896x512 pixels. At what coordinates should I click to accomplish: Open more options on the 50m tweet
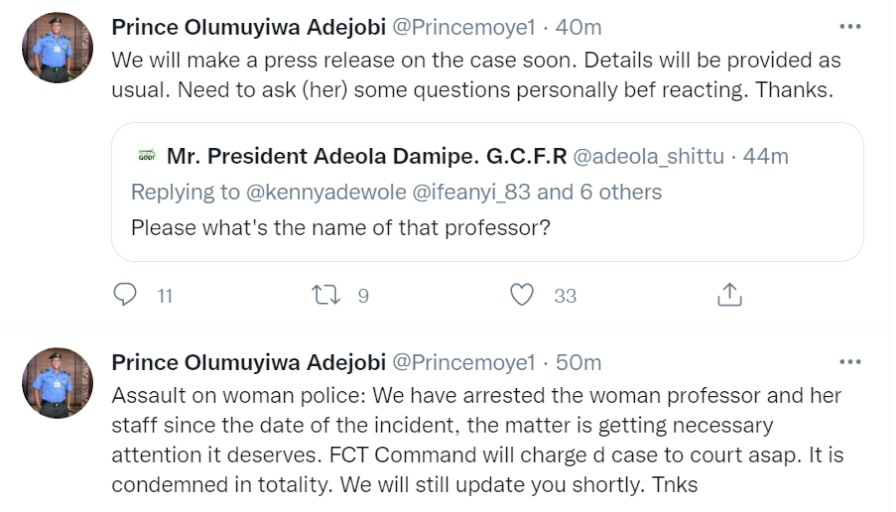point(850,362)
